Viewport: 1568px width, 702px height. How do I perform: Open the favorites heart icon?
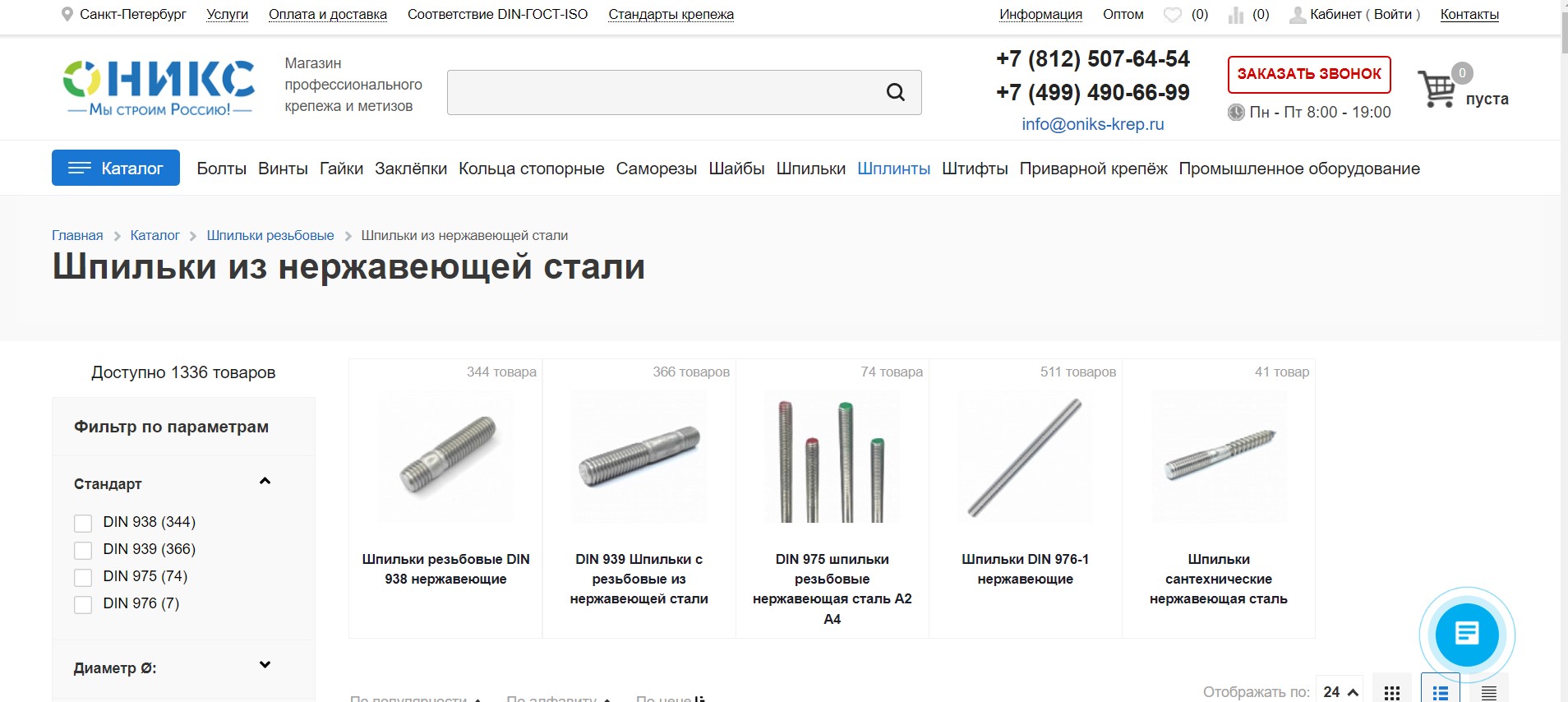[x=1173, y=15]
